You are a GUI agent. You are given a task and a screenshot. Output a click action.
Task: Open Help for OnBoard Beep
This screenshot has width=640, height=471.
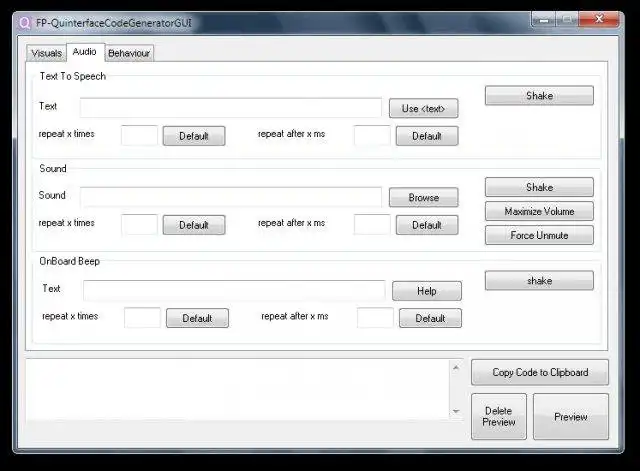coord(427,291)
